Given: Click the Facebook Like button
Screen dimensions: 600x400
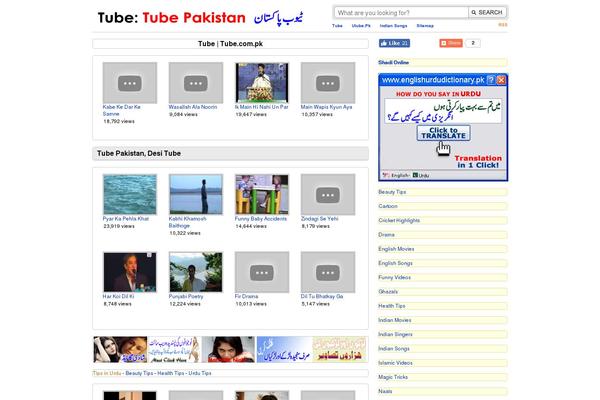Looking at the screenshot, I should tap(394, 43).
